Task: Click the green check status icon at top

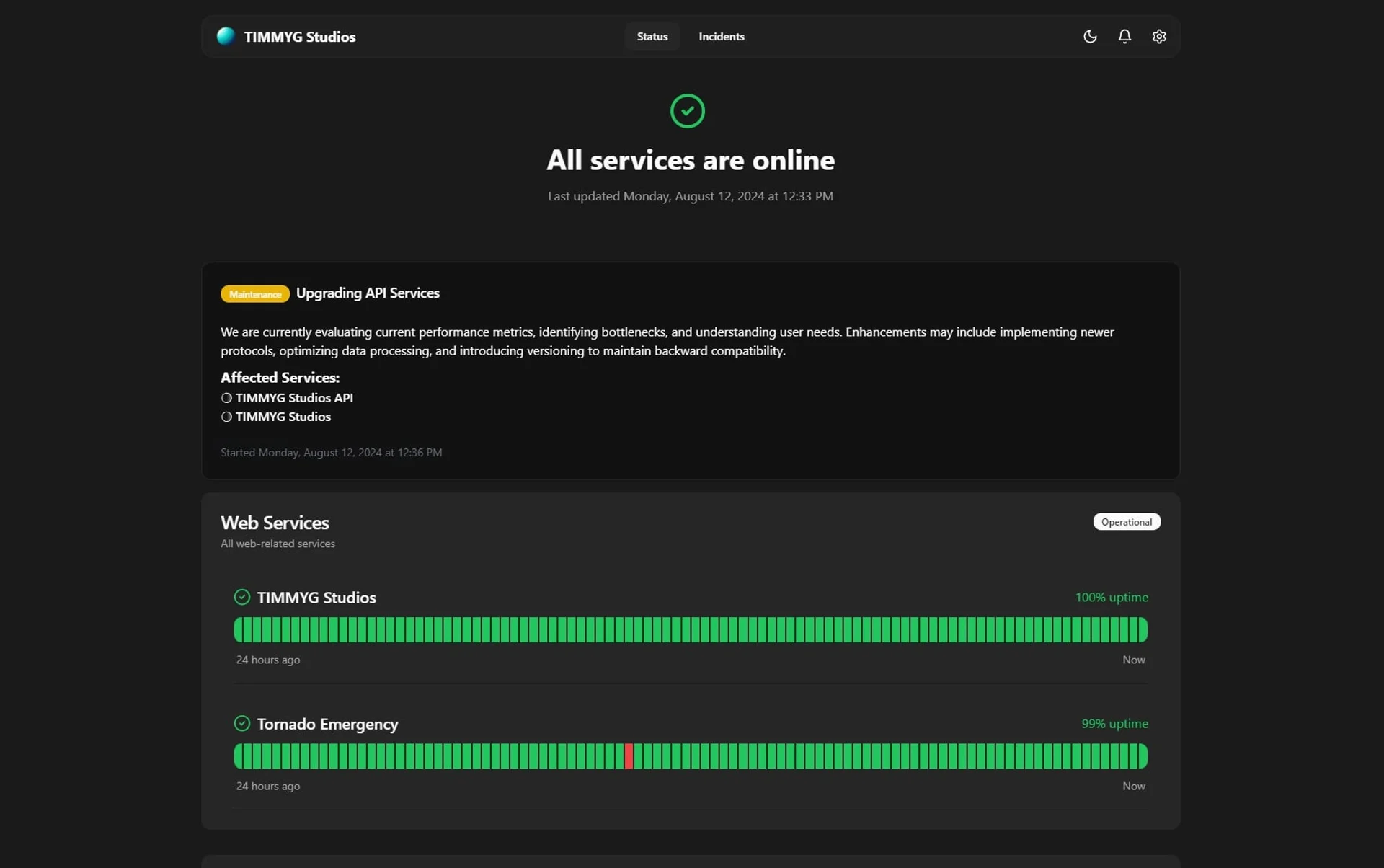Action: tap(687, 110)
